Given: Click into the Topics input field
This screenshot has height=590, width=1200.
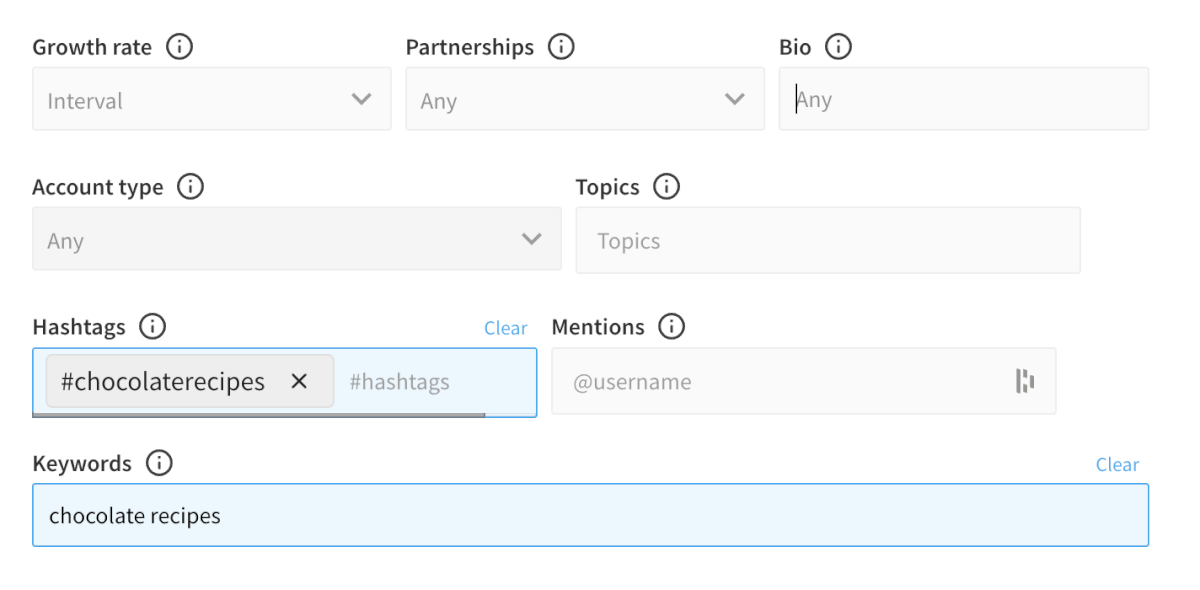Looking at the screenshot, I should pyautogui.click(x=827, y=240).
